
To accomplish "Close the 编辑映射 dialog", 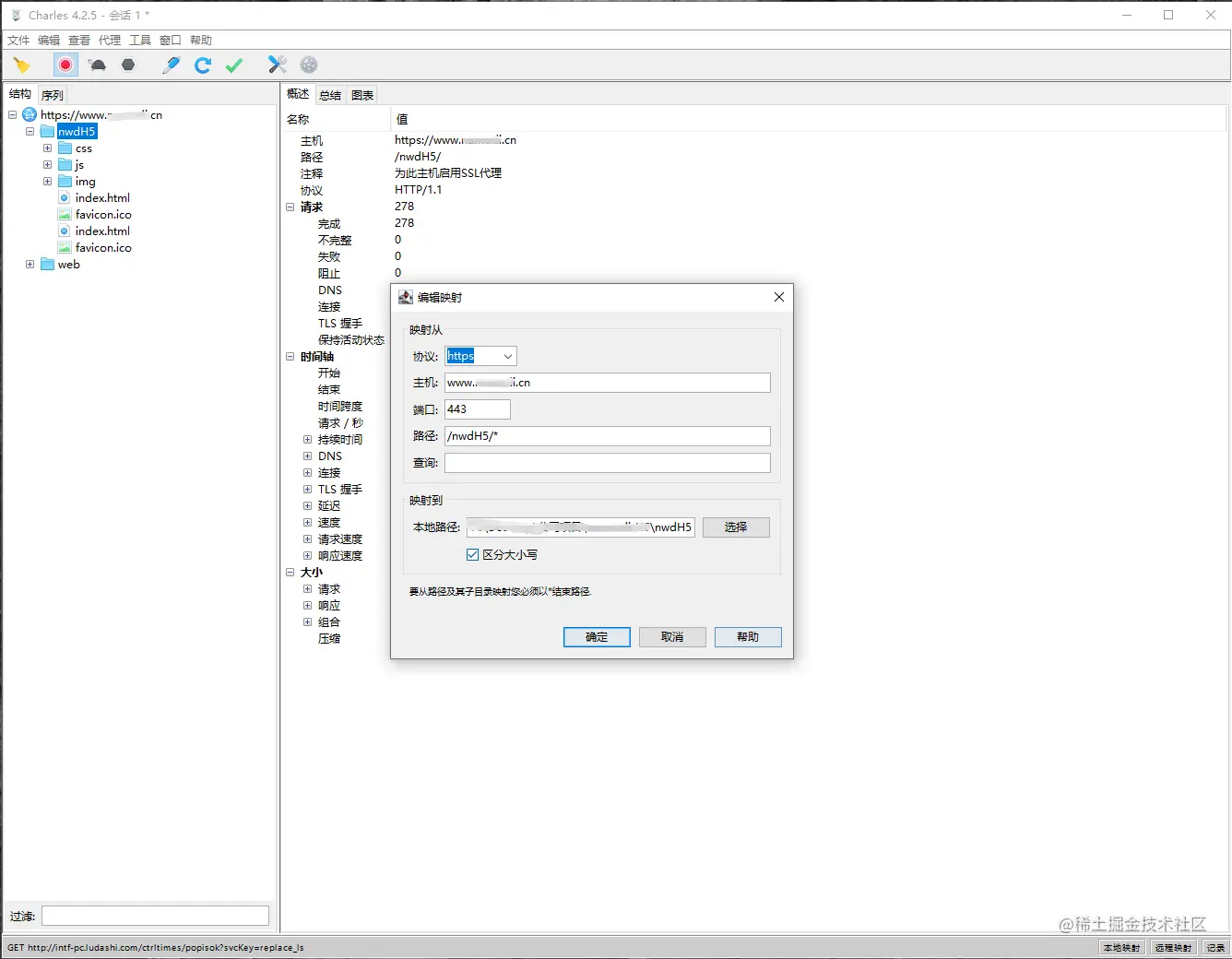I will 779,297.
